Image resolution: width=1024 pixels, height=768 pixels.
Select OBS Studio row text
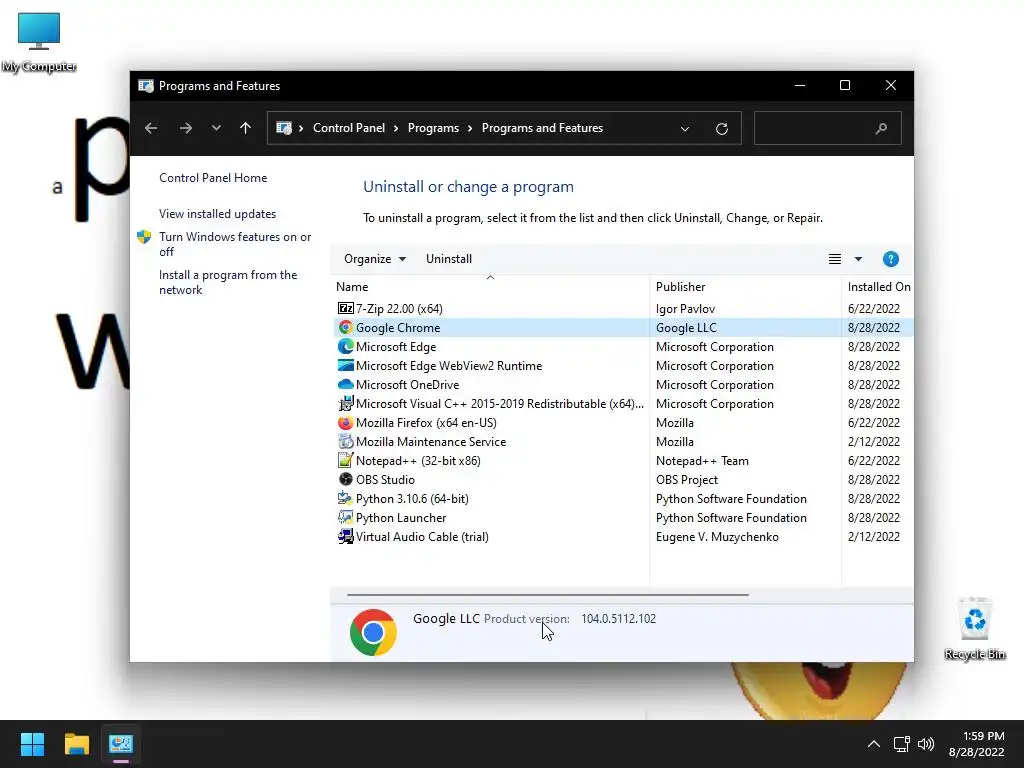coord(385,479)
